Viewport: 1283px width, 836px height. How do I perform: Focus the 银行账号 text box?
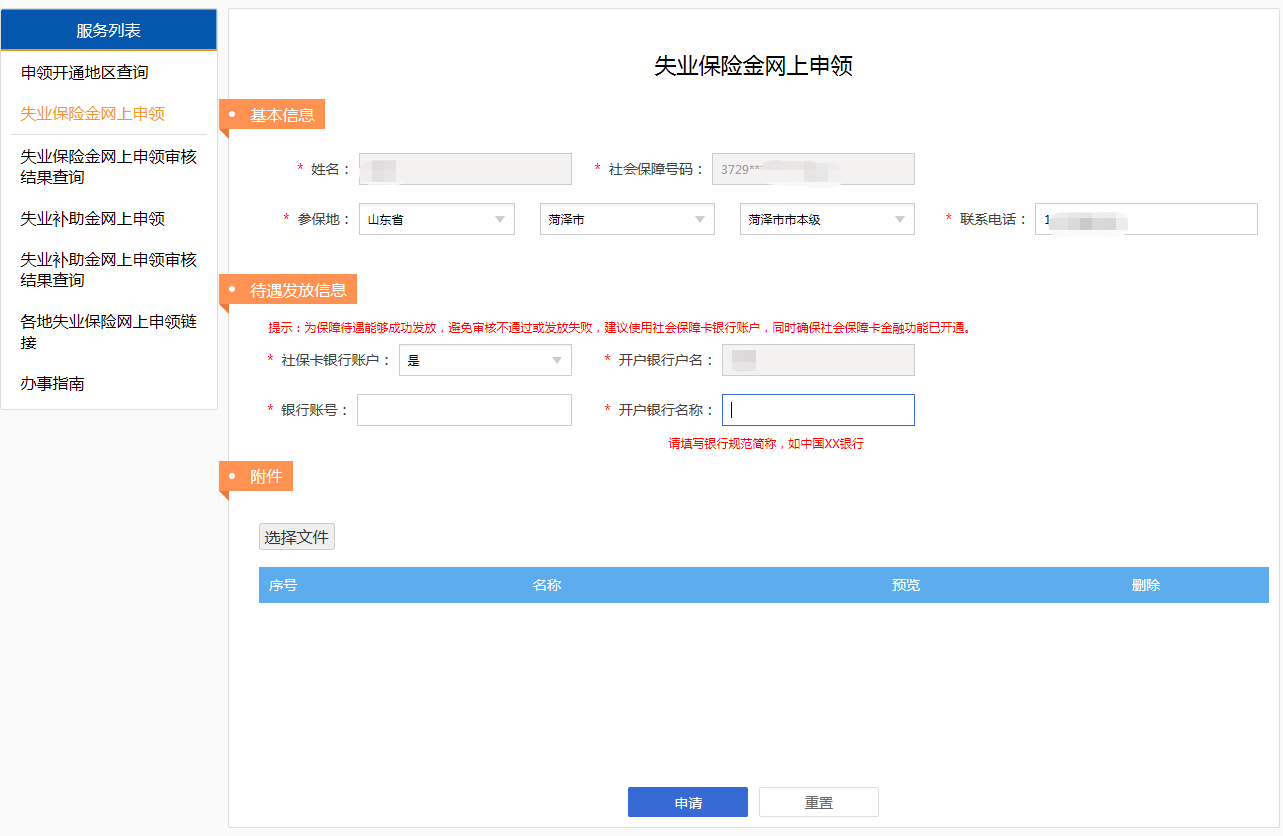464,410
